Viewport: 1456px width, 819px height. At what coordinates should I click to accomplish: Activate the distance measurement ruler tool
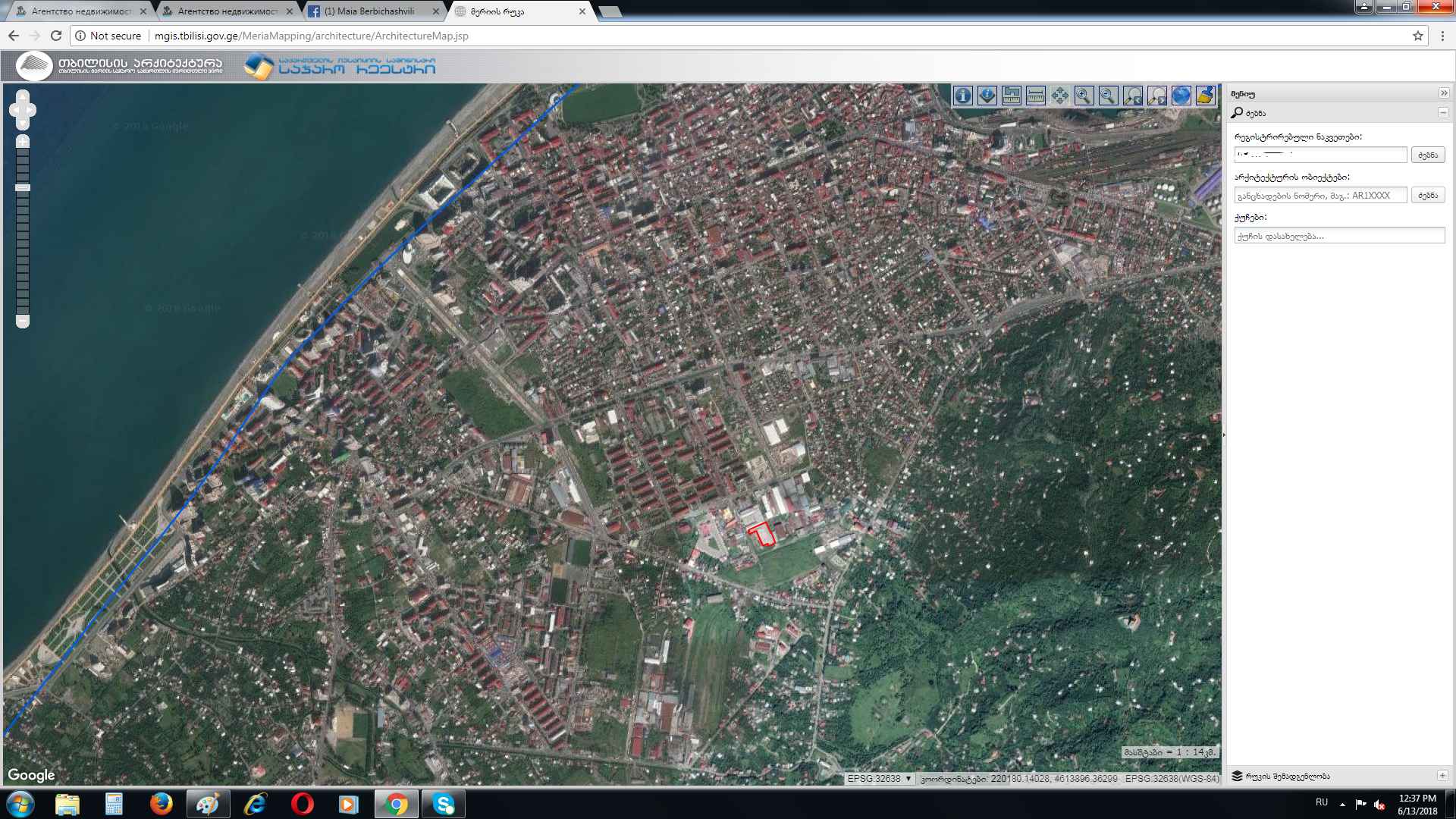(x=1035, y=96)
